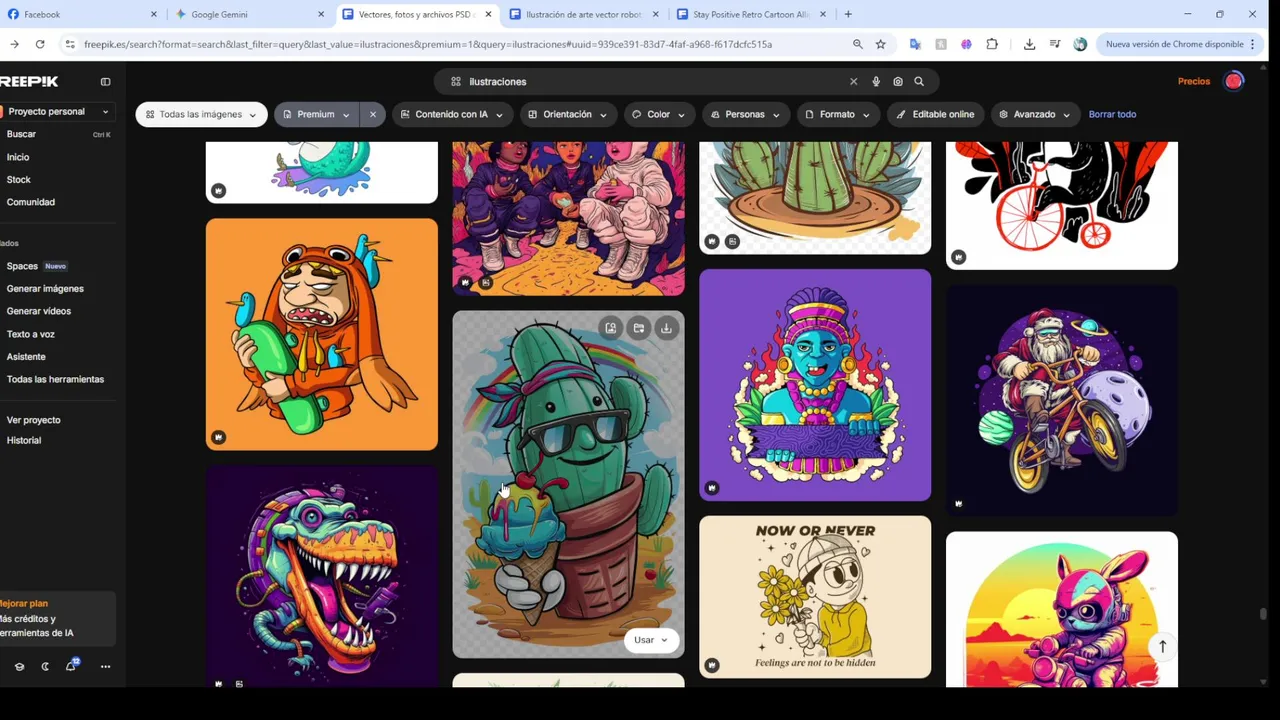Find similar images for cactus illustration
Viewport: 1280px width, 720px height.
click(611, 328)
